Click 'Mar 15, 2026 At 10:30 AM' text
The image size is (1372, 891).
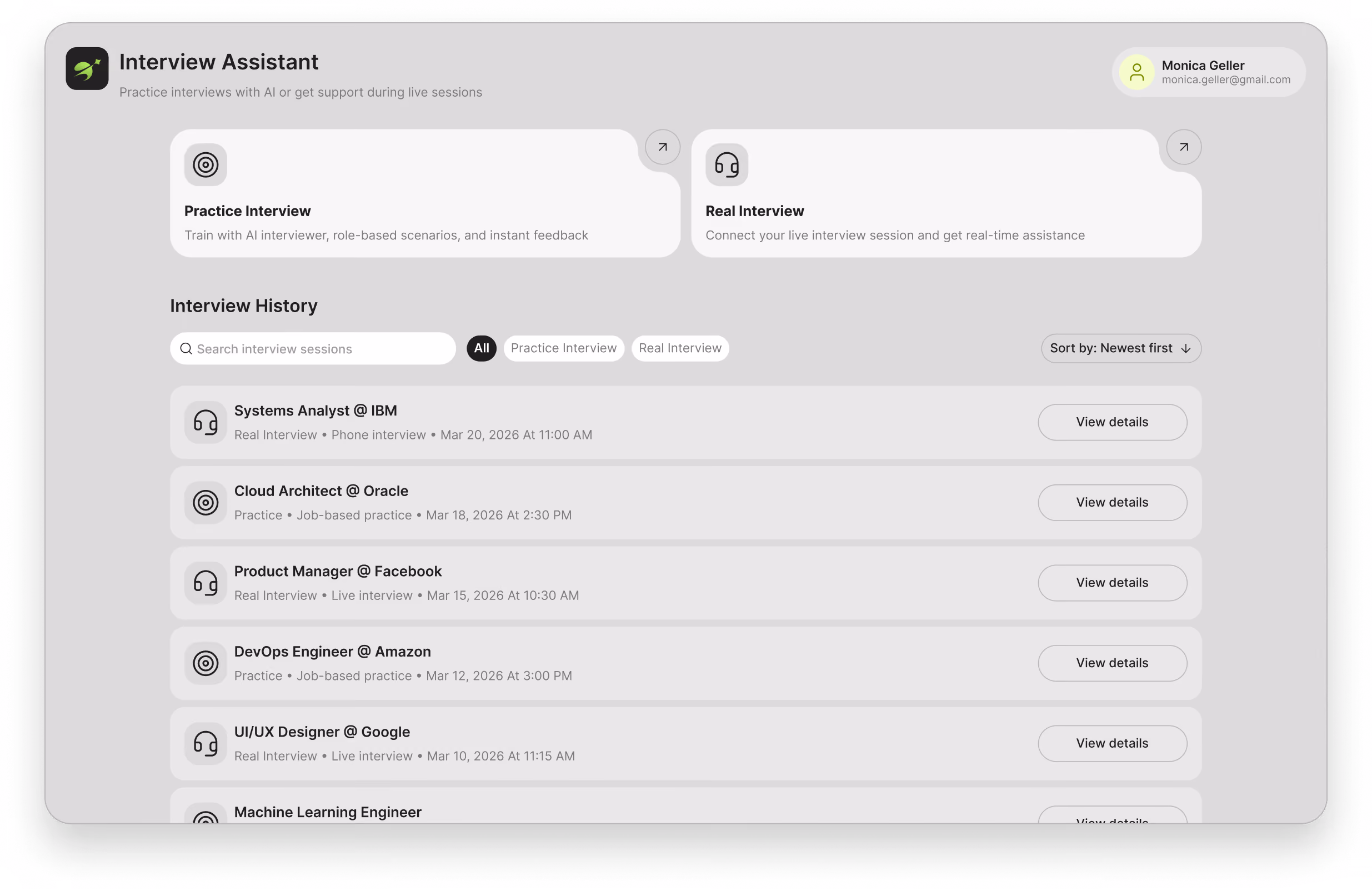pos(503,595)
